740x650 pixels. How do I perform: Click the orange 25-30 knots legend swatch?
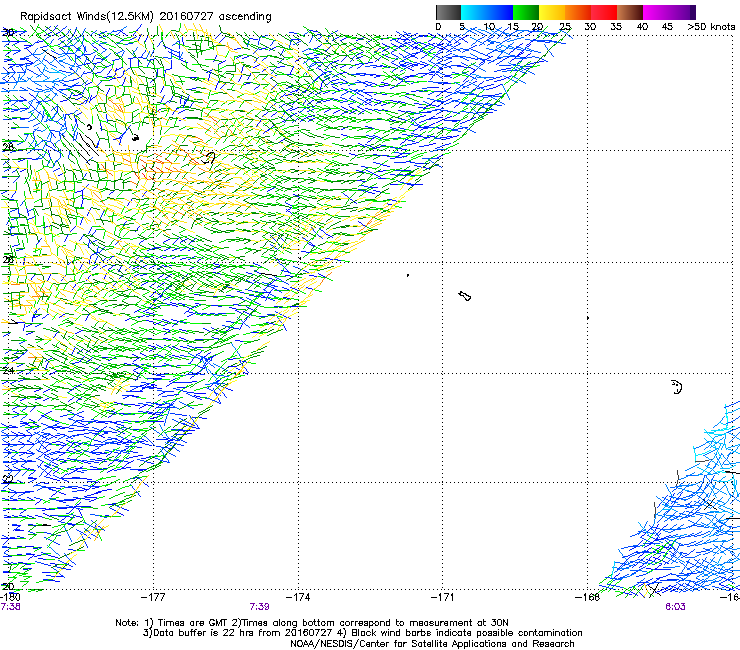(x=578, y=12)
